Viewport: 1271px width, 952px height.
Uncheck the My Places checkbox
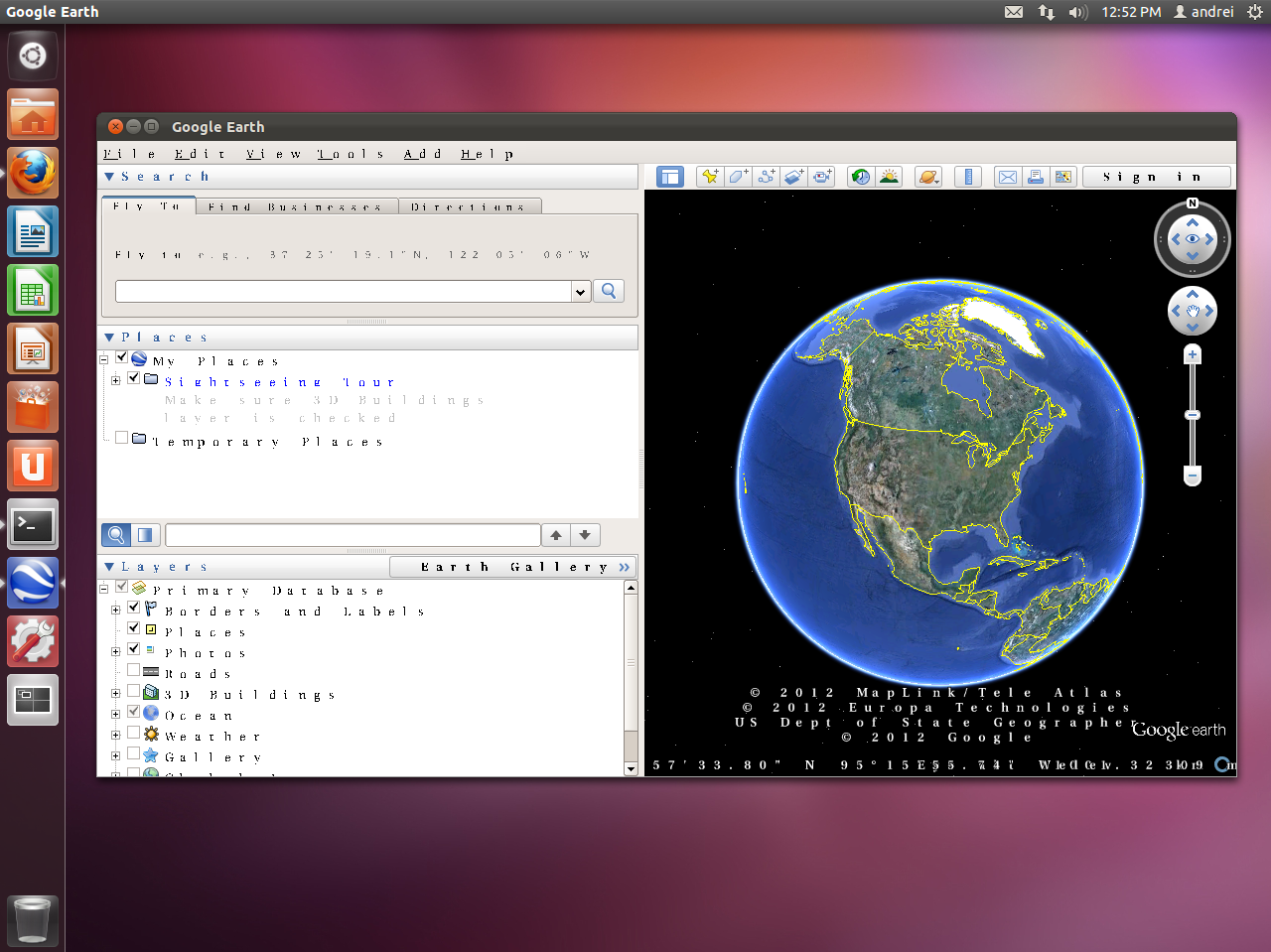click(x=122, y=358)
